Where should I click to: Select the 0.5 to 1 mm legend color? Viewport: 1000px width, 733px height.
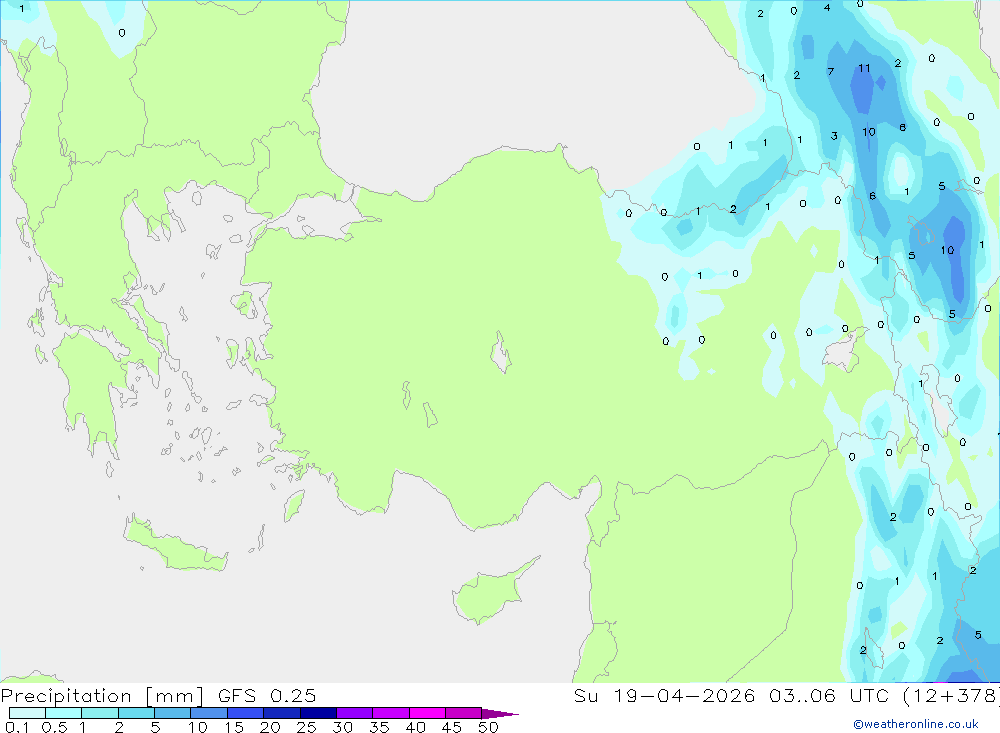(63, 713)
